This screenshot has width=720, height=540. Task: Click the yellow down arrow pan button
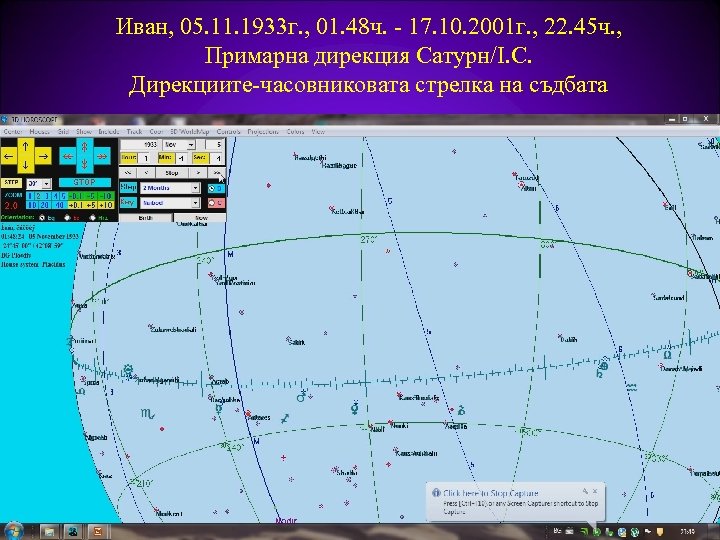(x=26, y=164)
